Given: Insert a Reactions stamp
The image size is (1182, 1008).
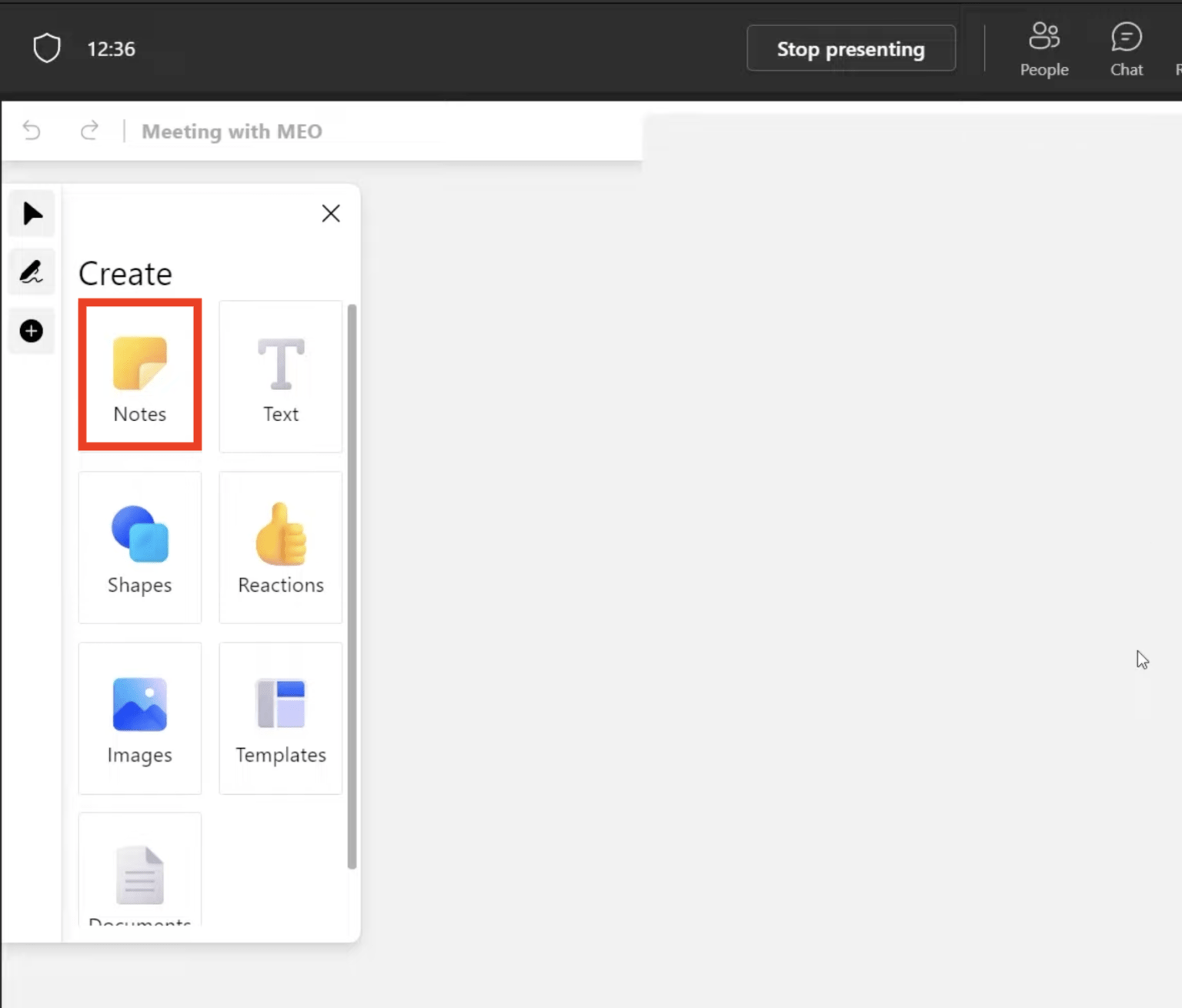Looking at the screenshot, I should (x=280, y=546).
